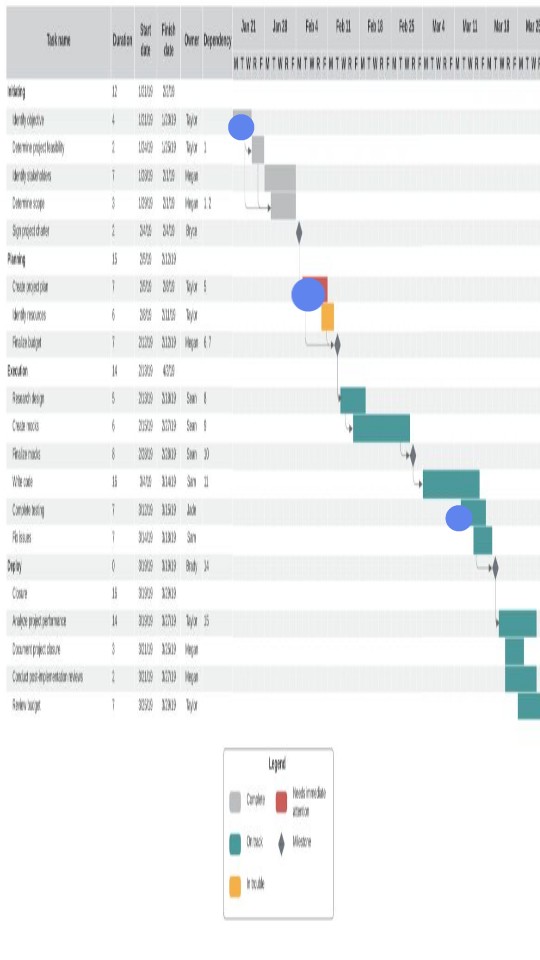Screen dimensions: 540x960
Task: Select the Planning phase row
Action: (272, 260)
